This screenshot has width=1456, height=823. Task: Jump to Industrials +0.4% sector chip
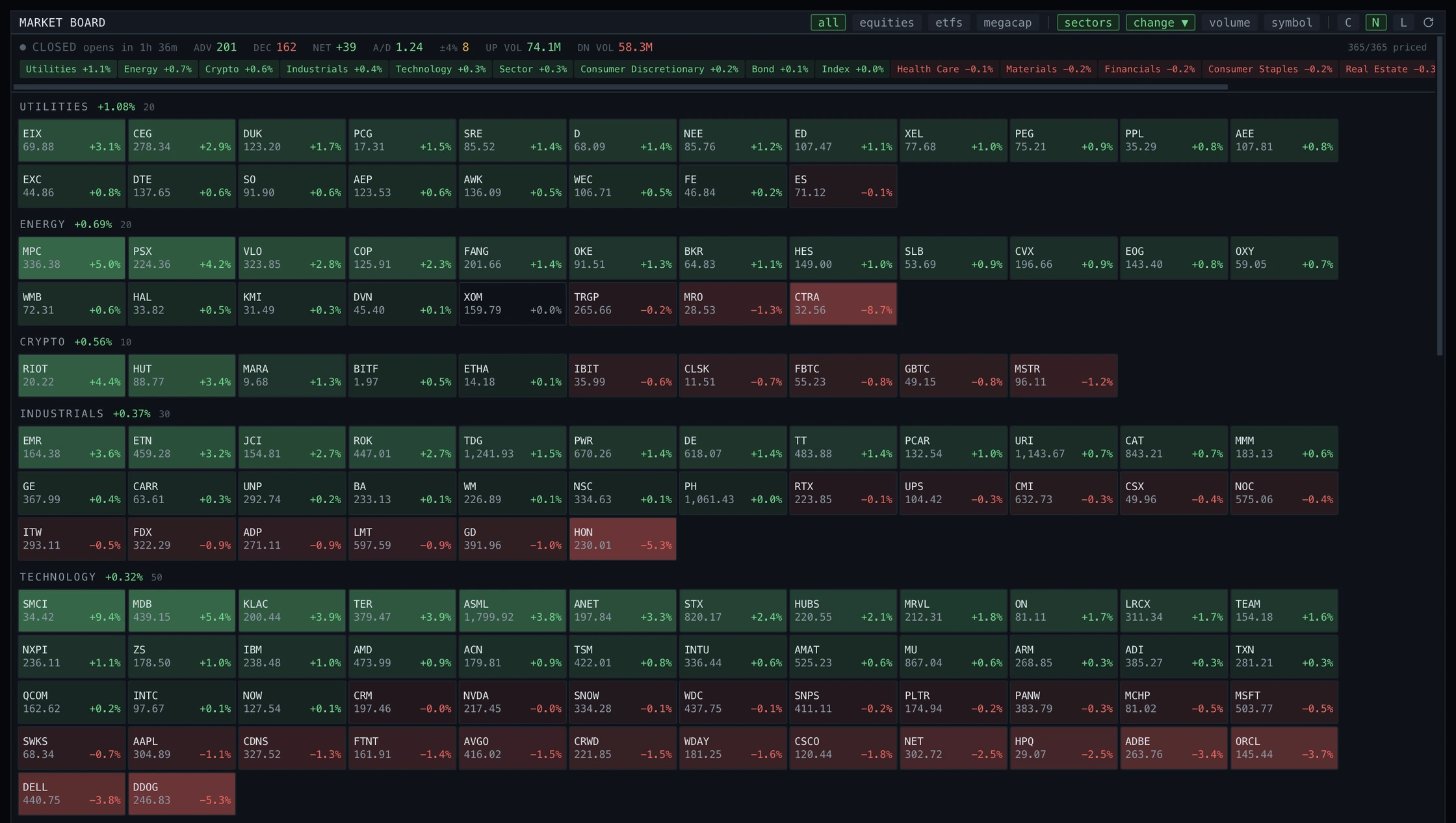334,69
